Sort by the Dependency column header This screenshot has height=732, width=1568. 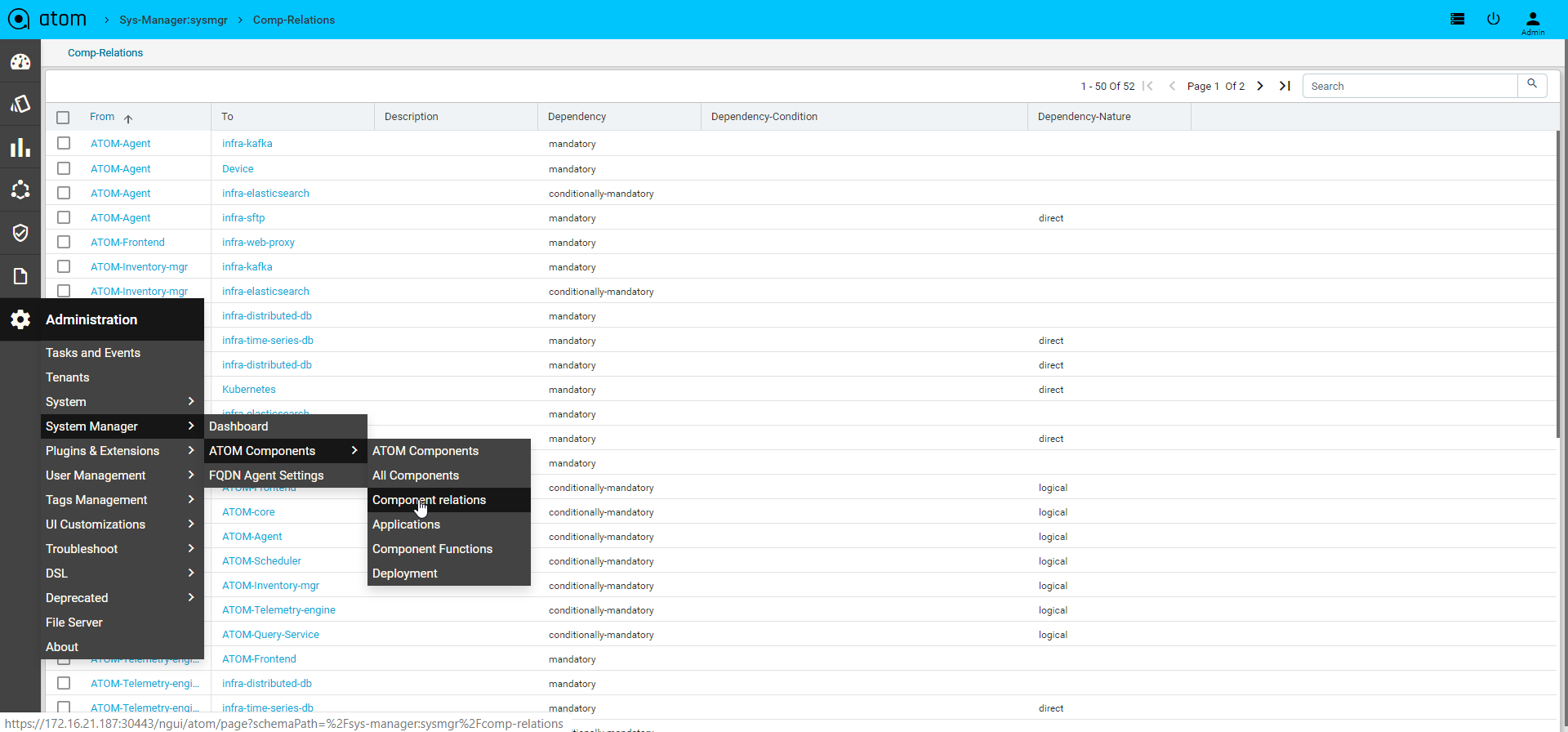click(577, 117)
